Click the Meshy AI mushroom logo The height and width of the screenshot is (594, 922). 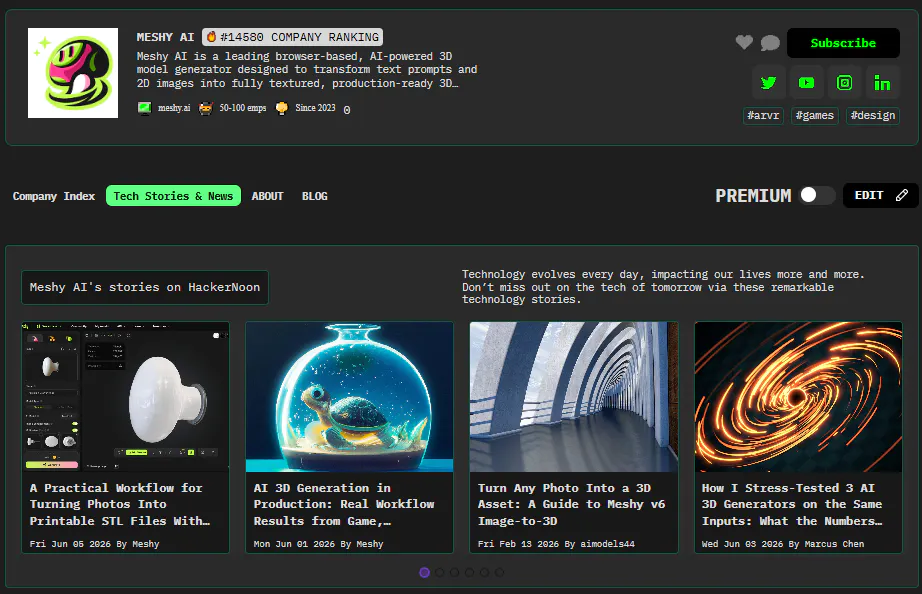click(73, 73)
